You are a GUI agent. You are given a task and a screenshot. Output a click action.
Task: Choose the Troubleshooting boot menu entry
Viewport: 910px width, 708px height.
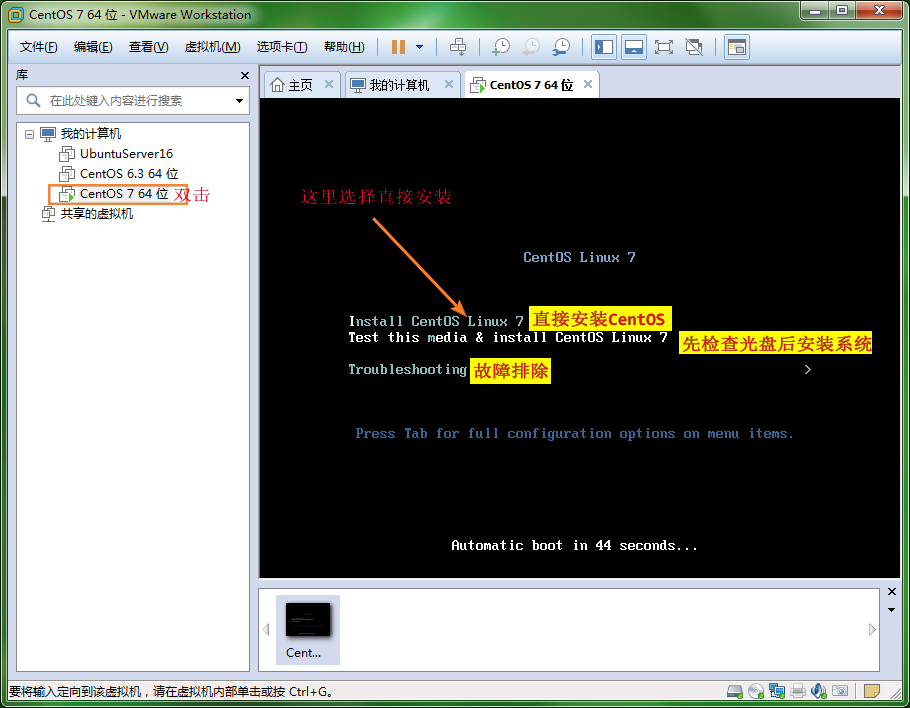(x=407, y=370)
